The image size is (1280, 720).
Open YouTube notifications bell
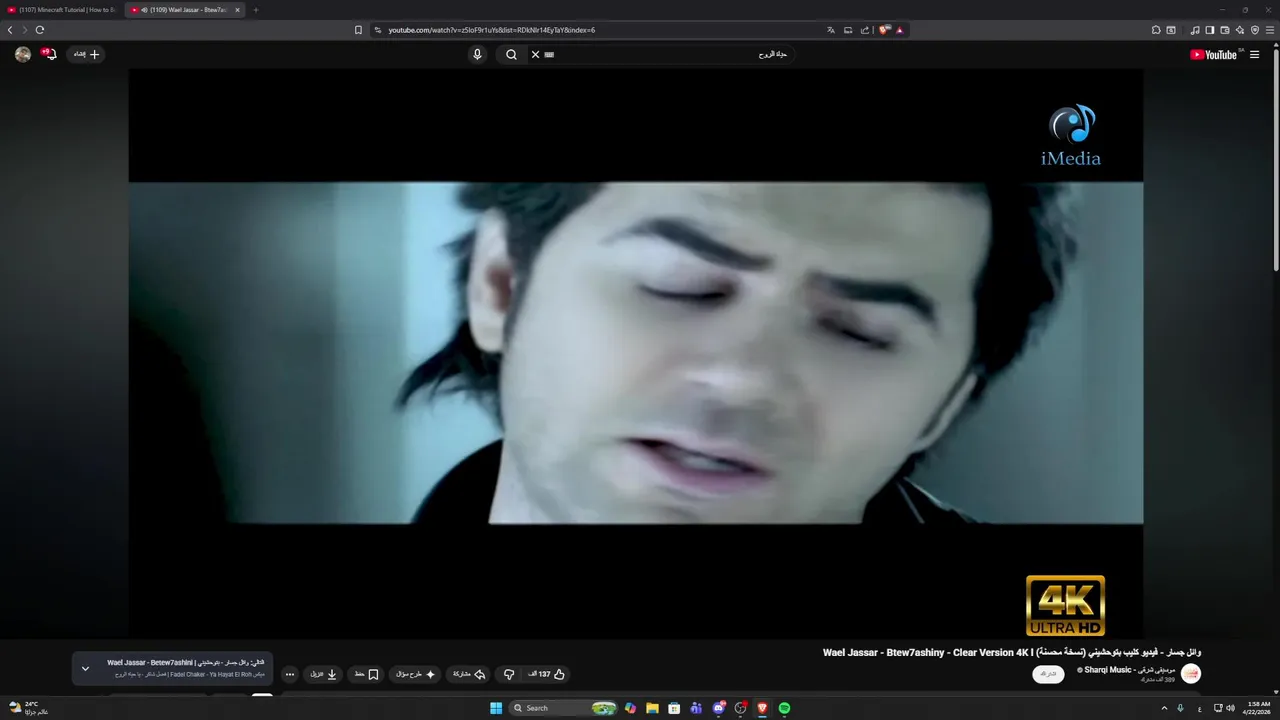click(x=50, y=54)
